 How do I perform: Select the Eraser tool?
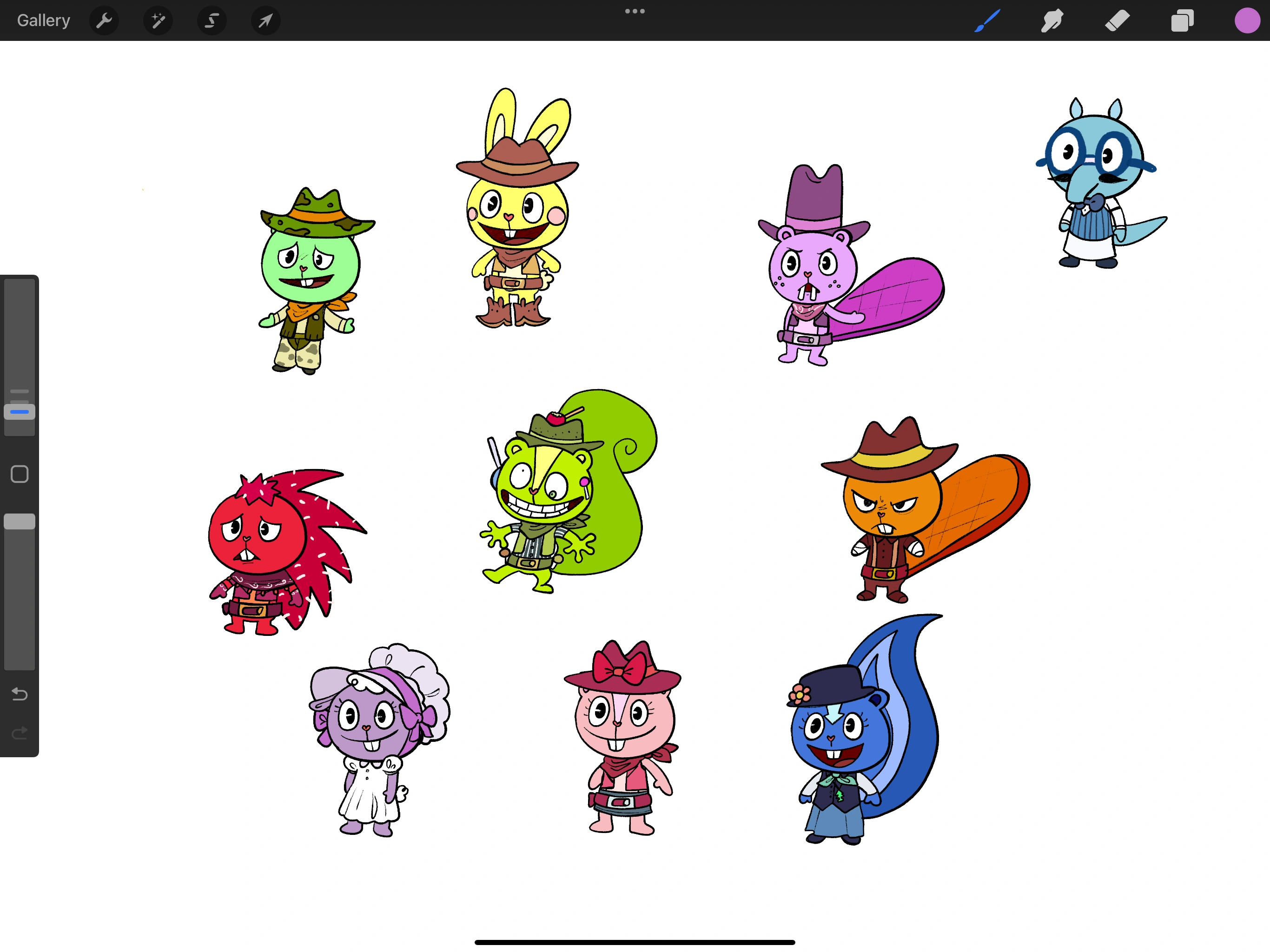(1117, 20)
